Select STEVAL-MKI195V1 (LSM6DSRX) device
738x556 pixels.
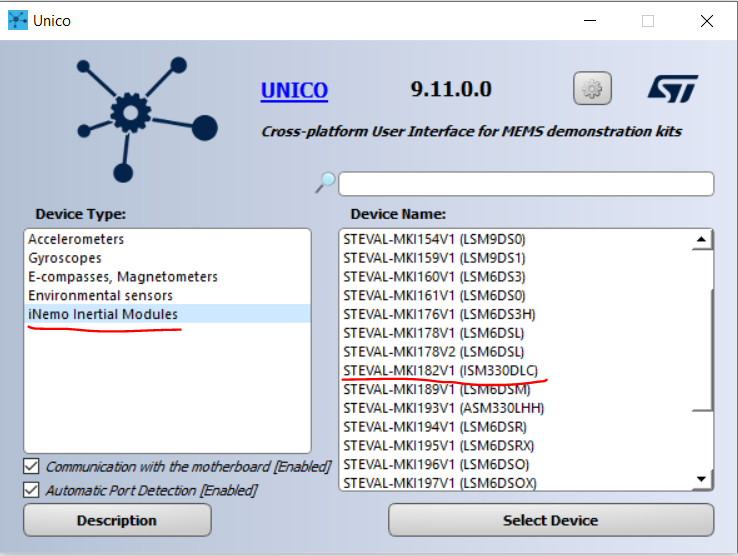515,445
